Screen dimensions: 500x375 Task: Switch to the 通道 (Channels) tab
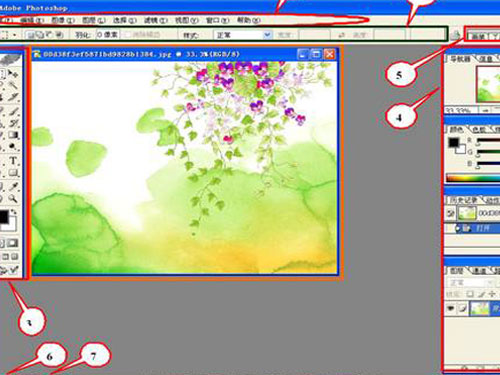[x=480, y=271]
